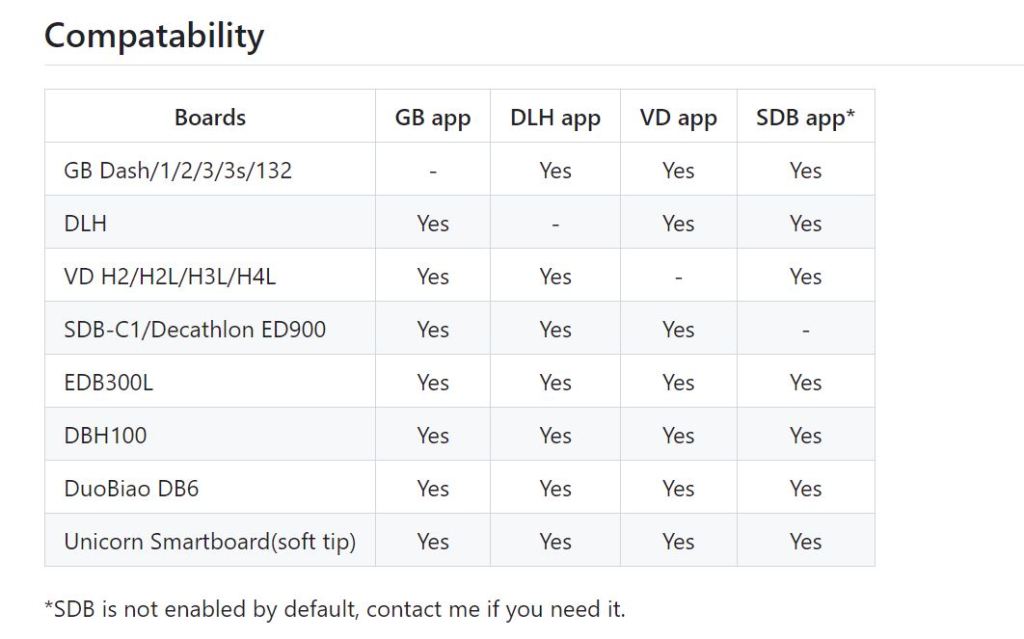Click the Compatability section heading
Screen dimensions: 1024x639
[154, 36]
